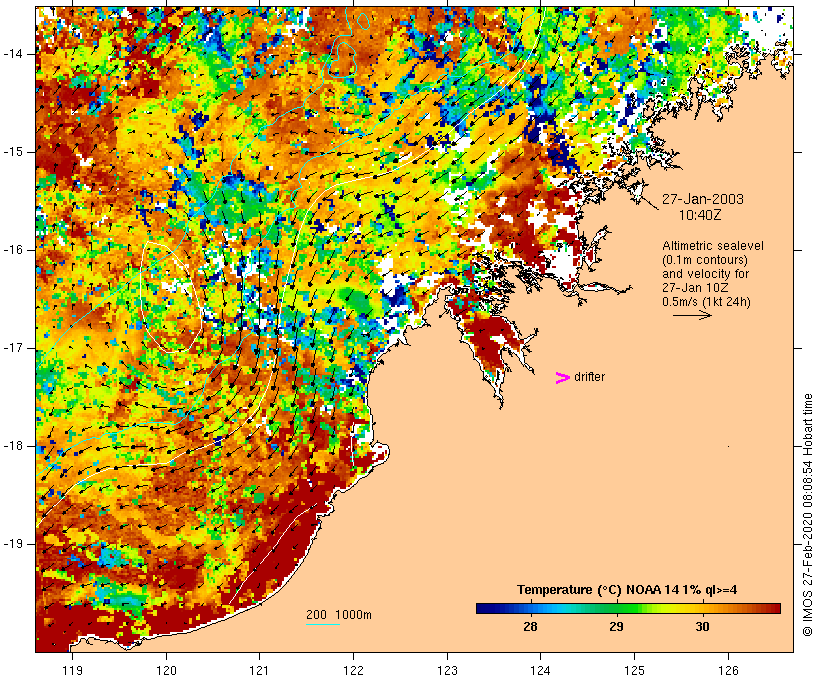This screenshot has height=680, width=820.
Task: Click the 'Altimetric sealevel' caption line
Action: [713, 246]
